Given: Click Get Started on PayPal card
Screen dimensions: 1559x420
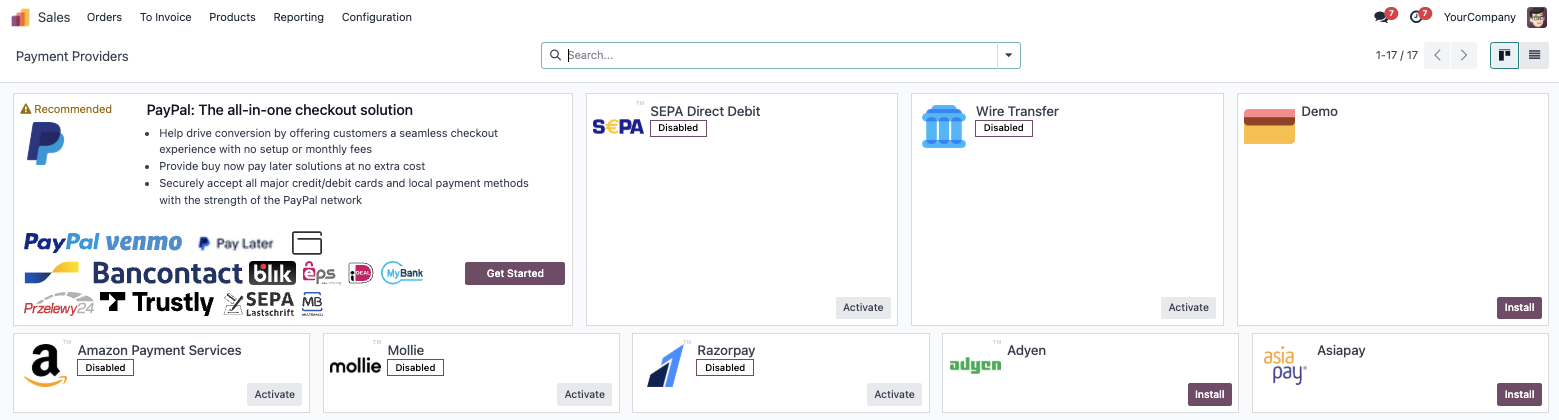Looking at the screenshot, I should (515, 273).
